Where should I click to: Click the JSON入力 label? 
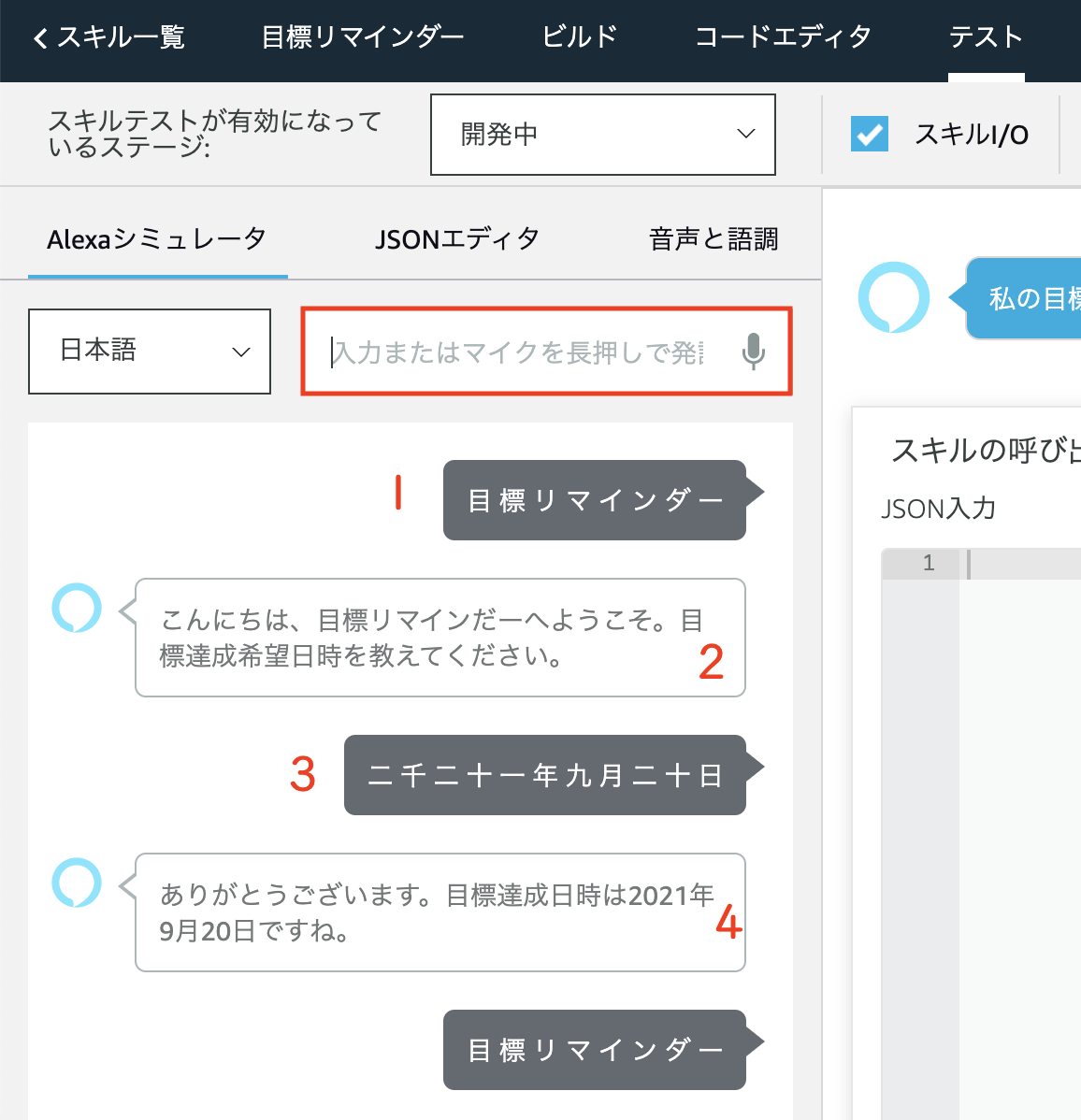[x=938, y=509]
